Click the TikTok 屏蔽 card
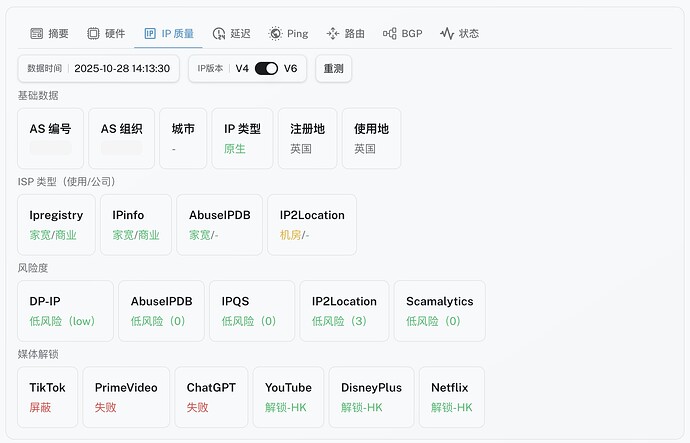Screen dimensions: 690x443 tap(48, 397)
